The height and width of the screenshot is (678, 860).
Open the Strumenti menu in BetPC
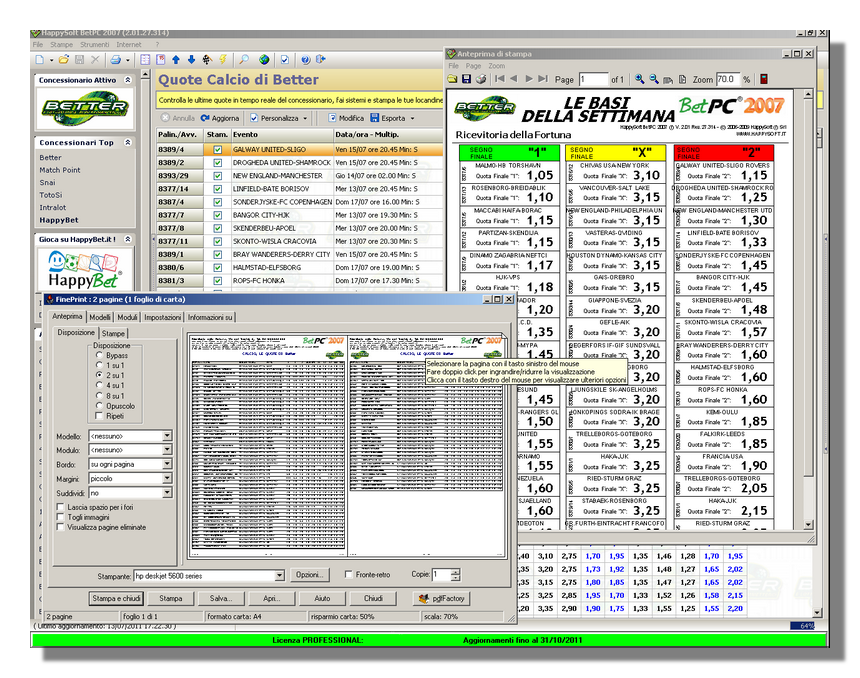click(x=94, y=45)
